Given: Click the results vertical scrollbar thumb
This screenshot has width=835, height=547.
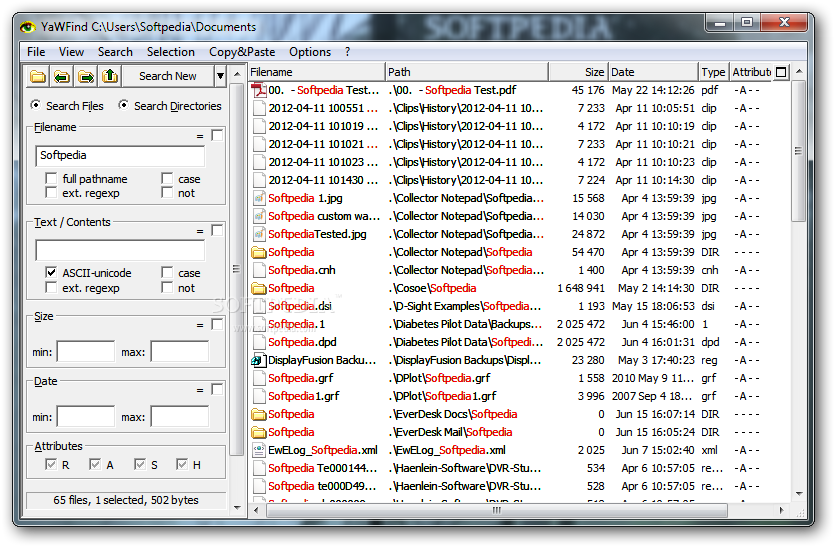Looking at the screenshot, I should pyautogui.click(x=798, y=151).
